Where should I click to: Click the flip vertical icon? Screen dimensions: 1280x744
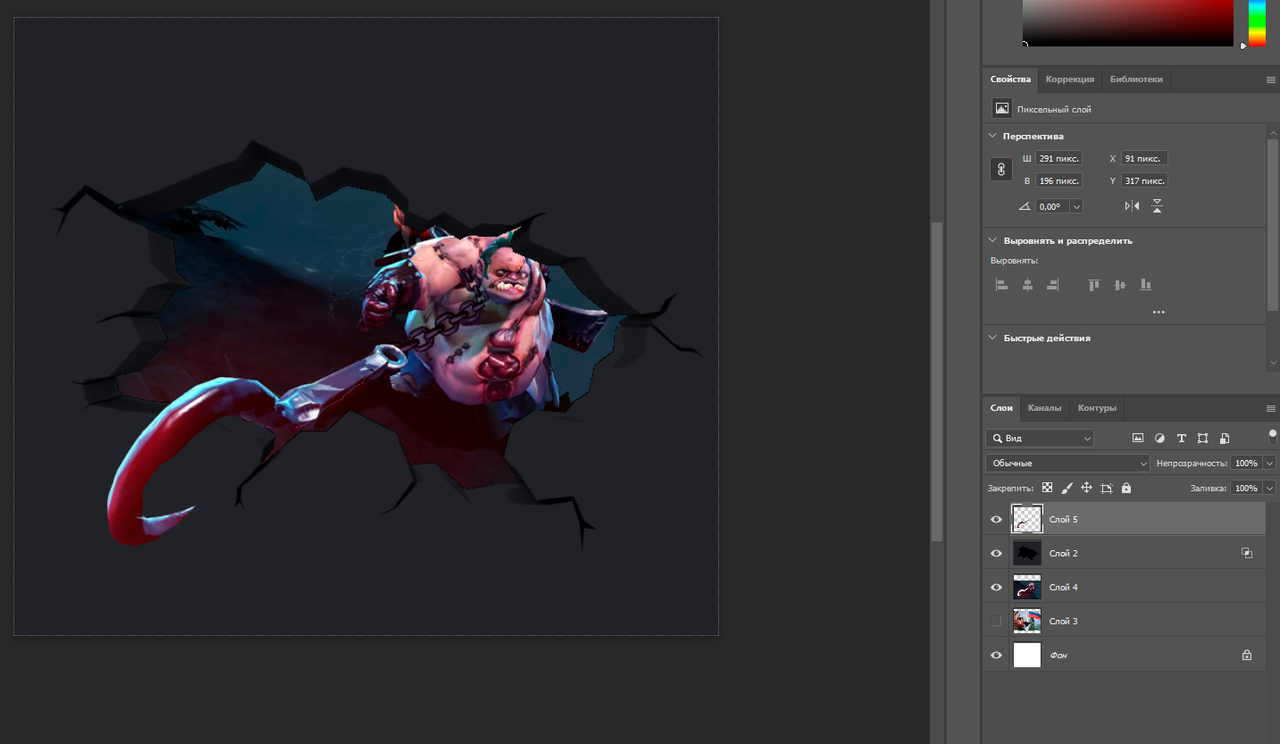tap(1157, 206)
